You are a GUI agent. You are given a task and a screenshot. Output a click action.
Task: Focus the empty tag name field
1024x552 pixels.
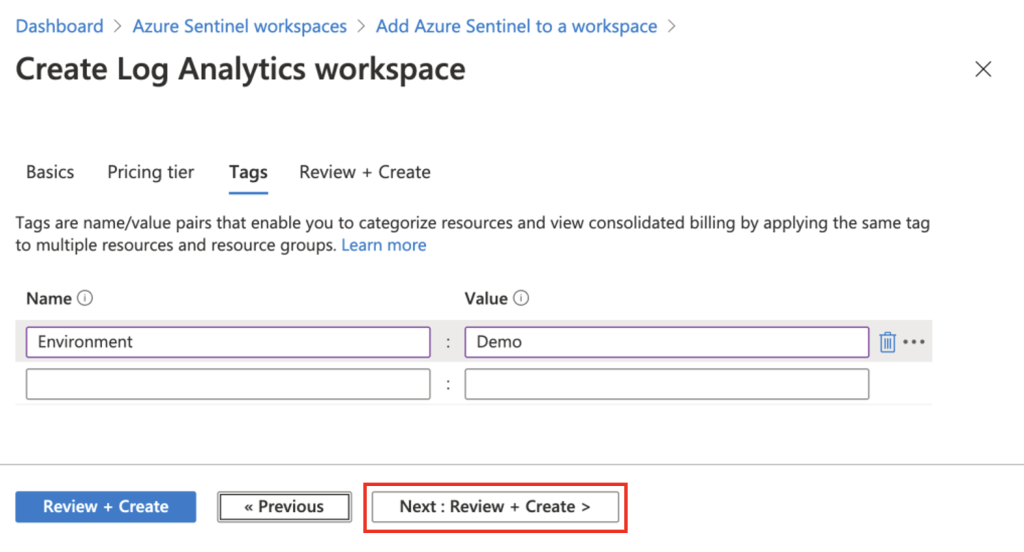(x=228, y=384)
